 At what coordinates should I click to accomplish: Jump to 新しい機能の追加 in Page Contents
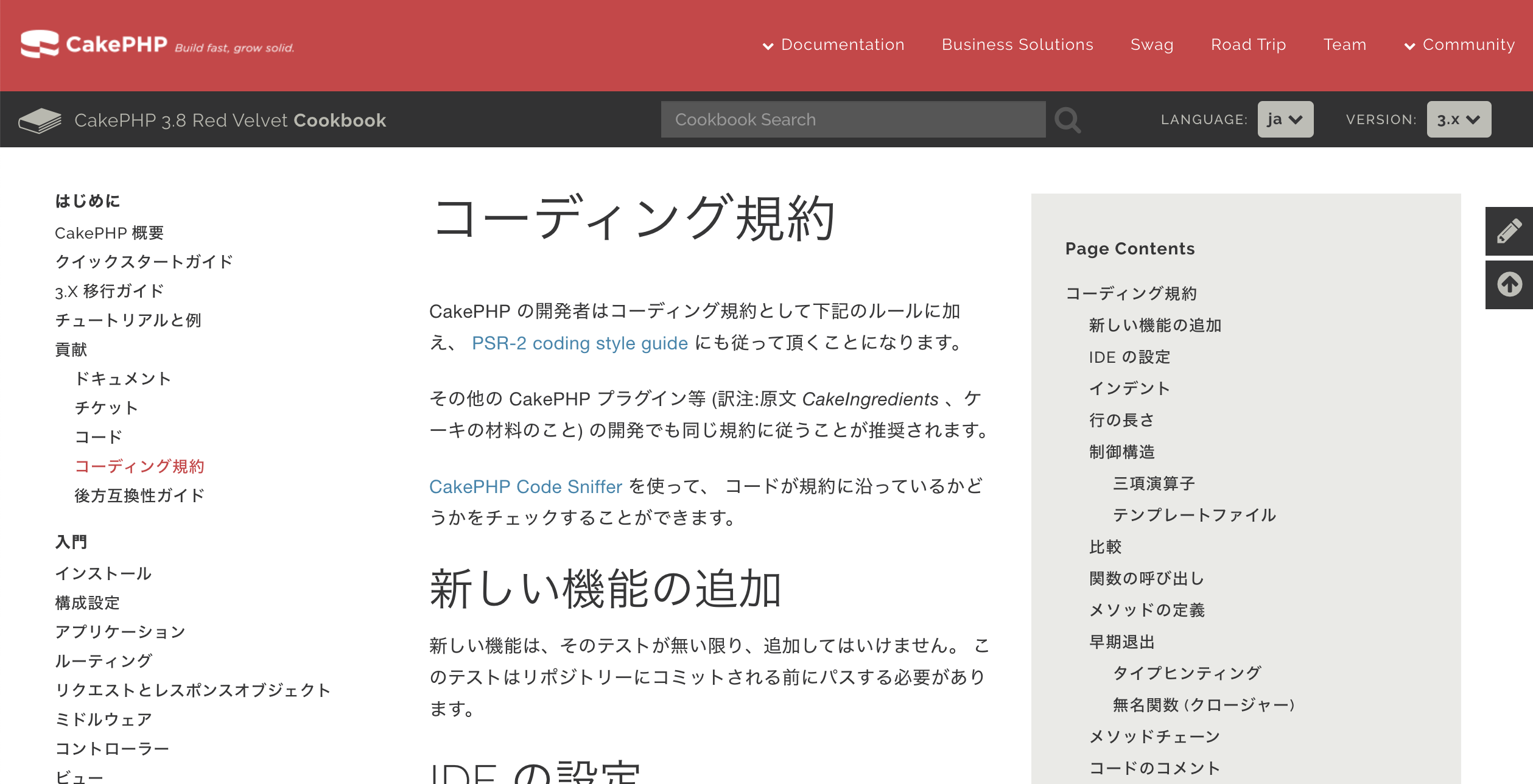1155,325
